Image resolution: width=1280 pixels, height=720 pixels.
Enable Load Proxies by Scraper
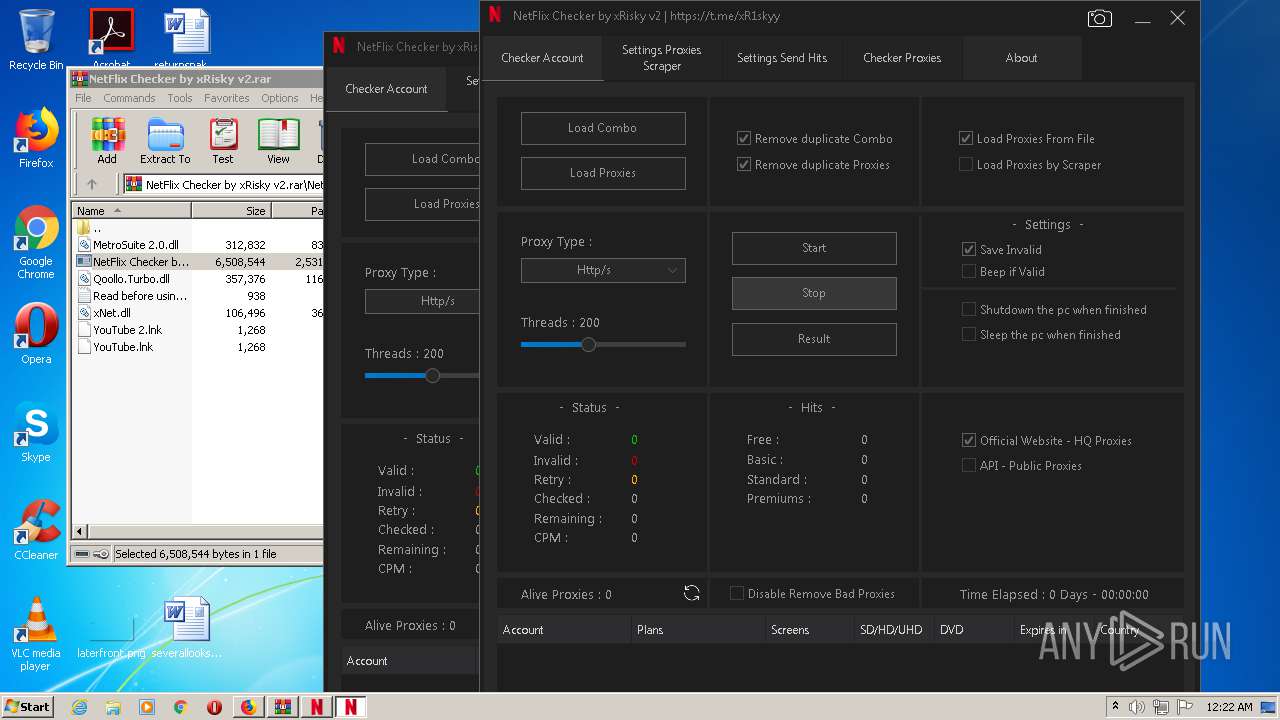coord(966,164)
